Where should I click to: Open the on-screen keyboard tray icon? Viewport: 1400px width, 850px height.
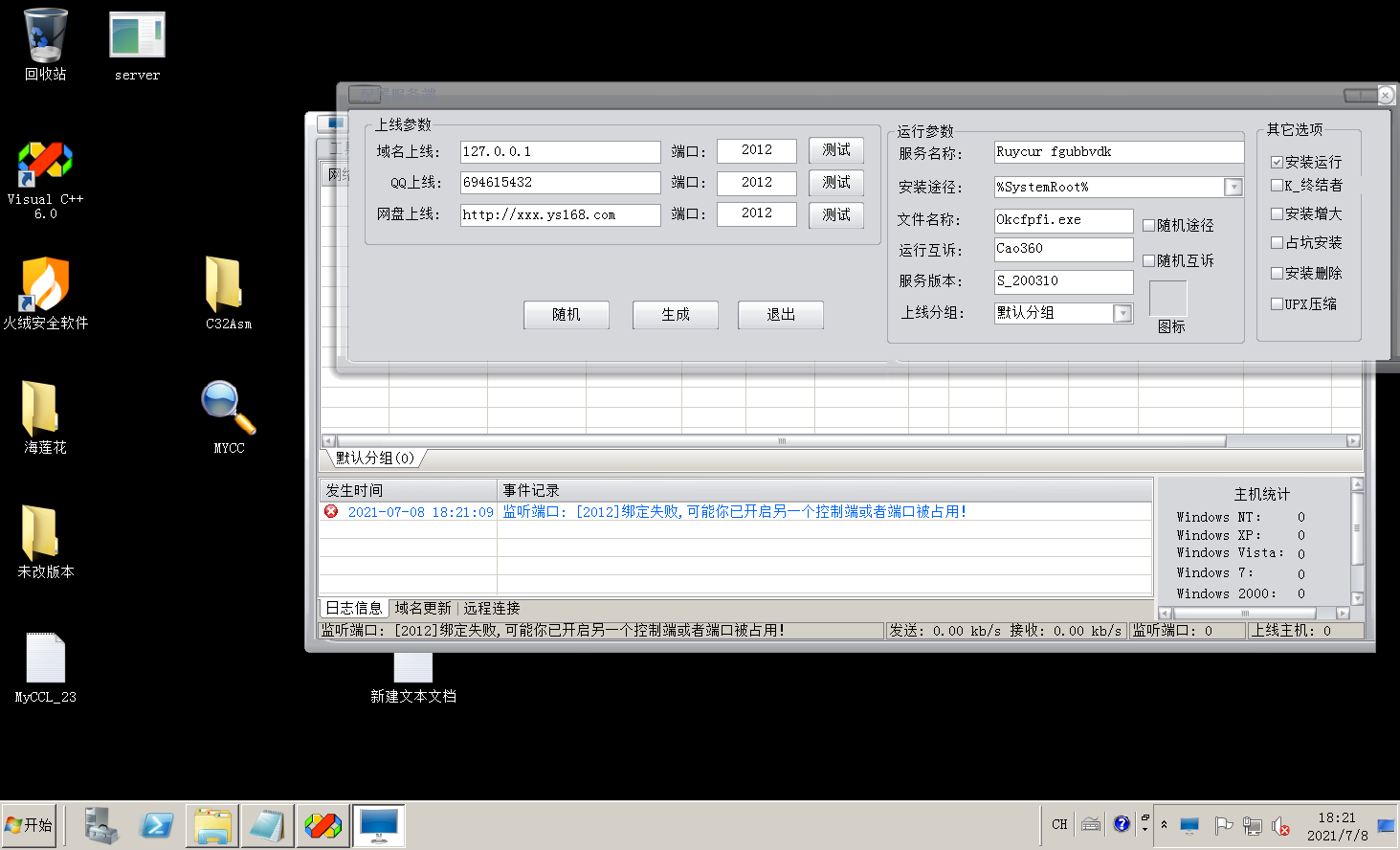tap(1091, 824)
